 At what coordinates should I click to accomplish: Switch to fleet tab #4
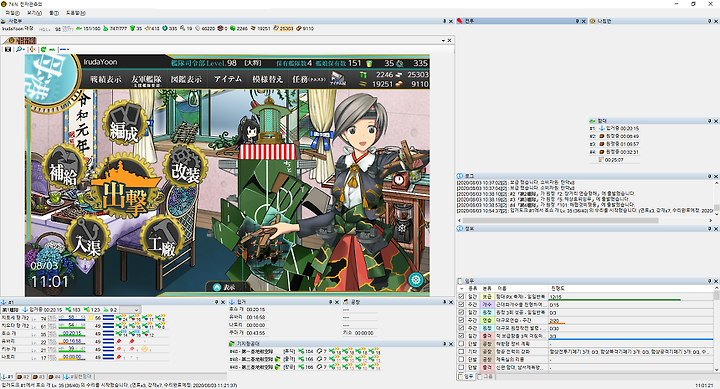(54, 377)
